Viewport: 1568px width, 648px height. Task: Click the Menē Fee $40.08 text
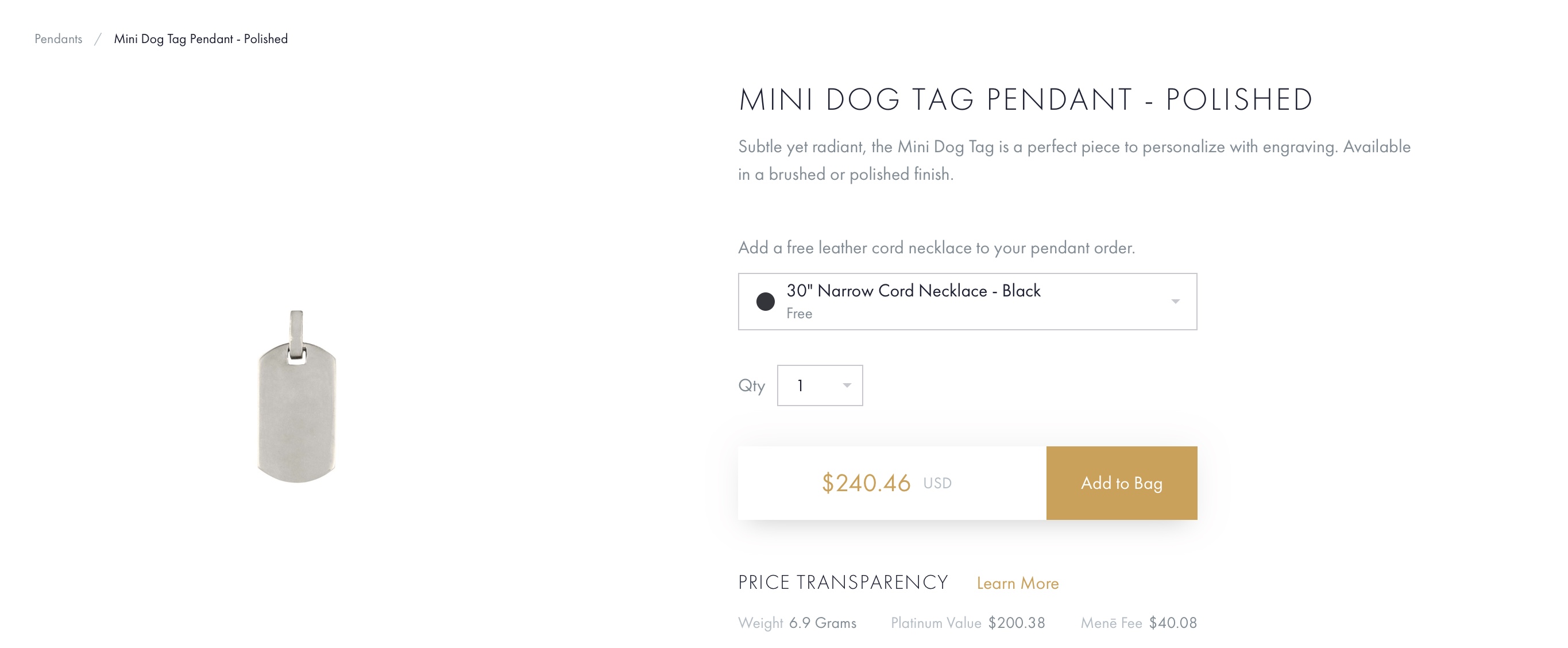(1138, 622)
